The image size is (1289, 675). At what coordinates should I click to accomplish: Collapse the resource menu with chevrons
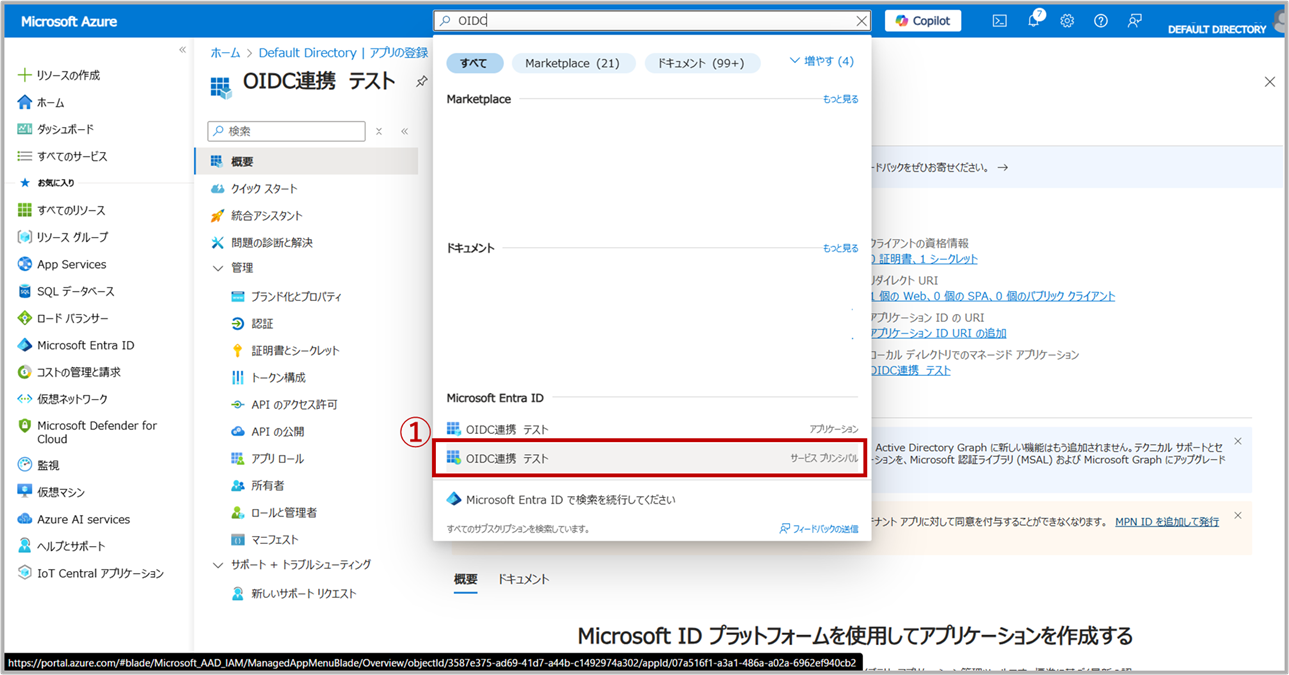(x=404, y=131)
